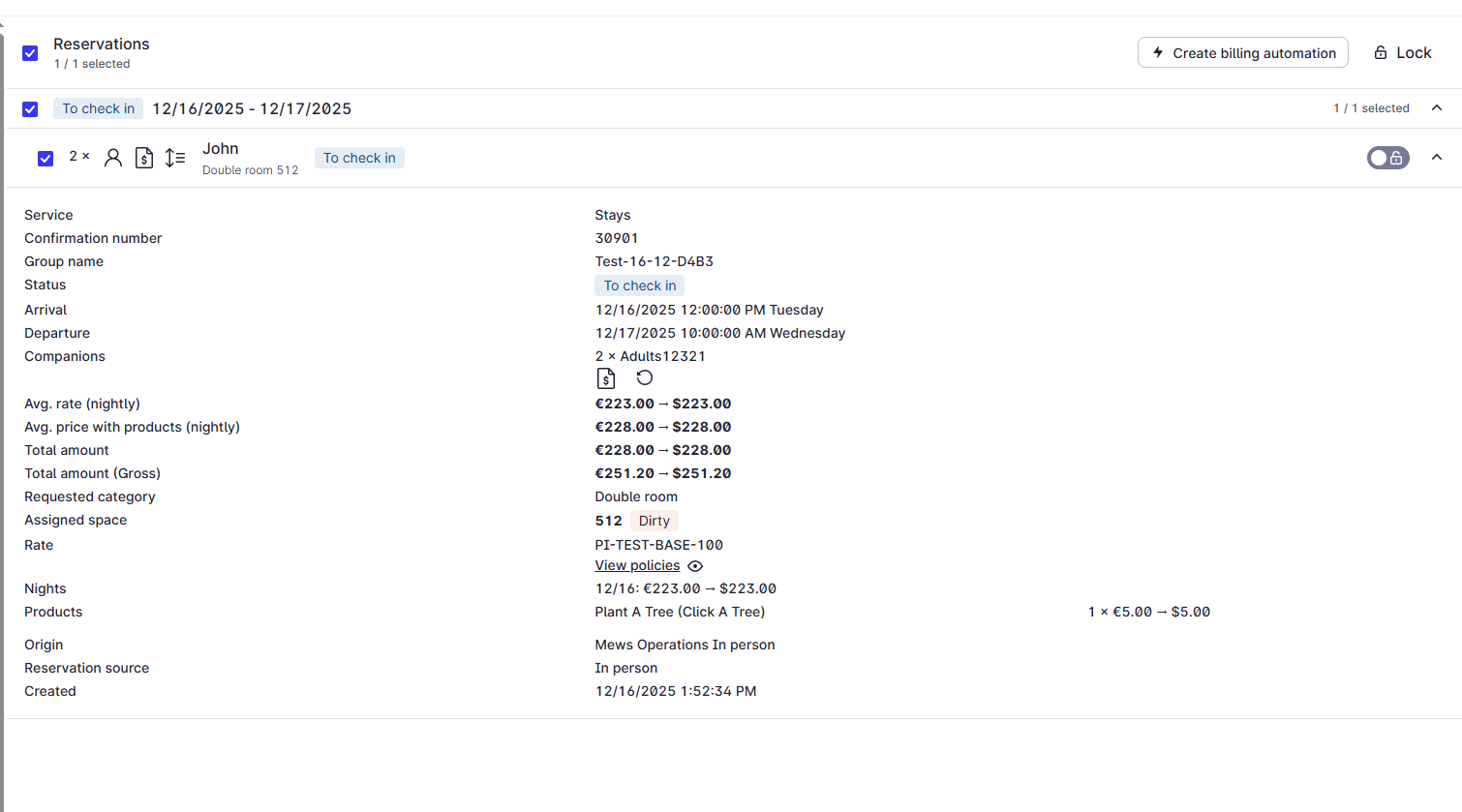Screen dimensions: 1462x812
Task: Click the eye icon next to View policies
Action: (x=695, y=565)
